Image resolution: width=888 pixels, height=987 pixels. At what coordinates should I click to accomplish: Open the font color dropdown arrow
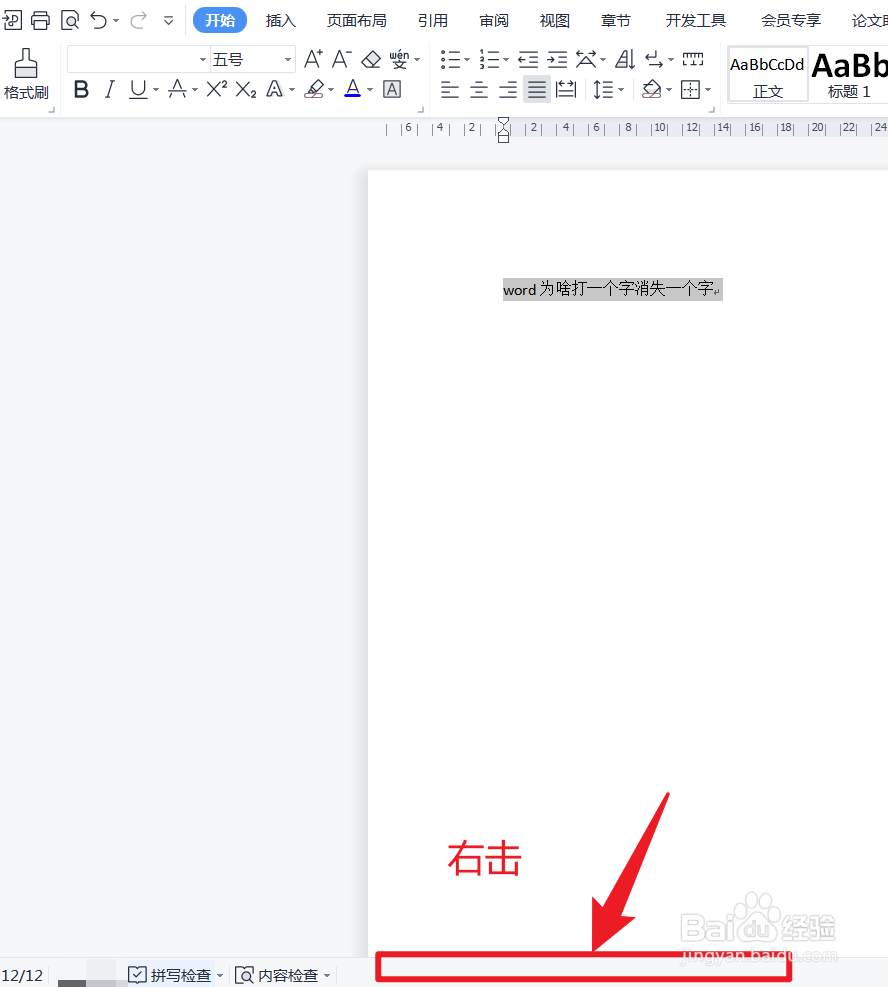[367, 89]
